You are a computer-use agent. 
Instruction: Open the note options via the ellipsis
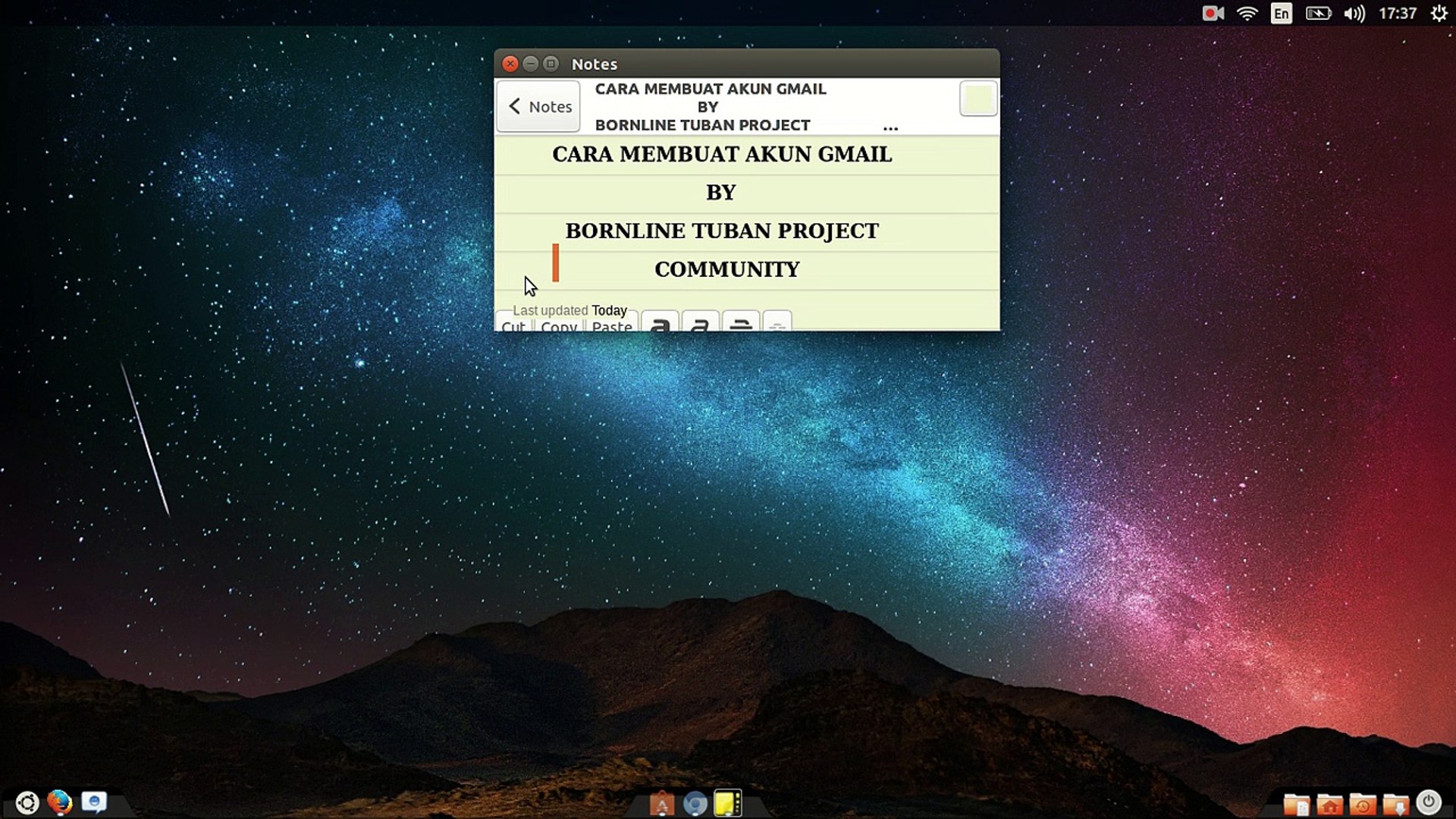coord(891,127)
